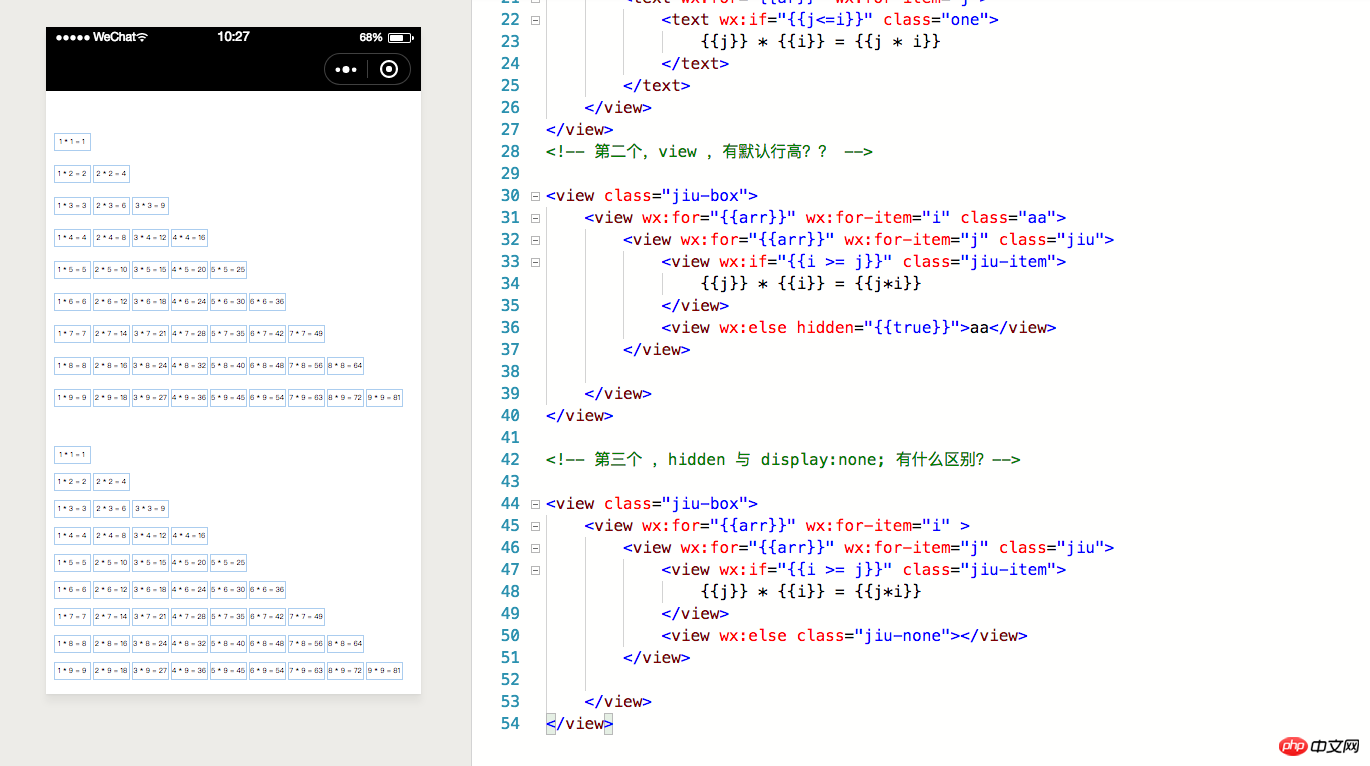Click the expression text on line 48
Viewport: 1370px width, 766px height.
pos(811,591)
